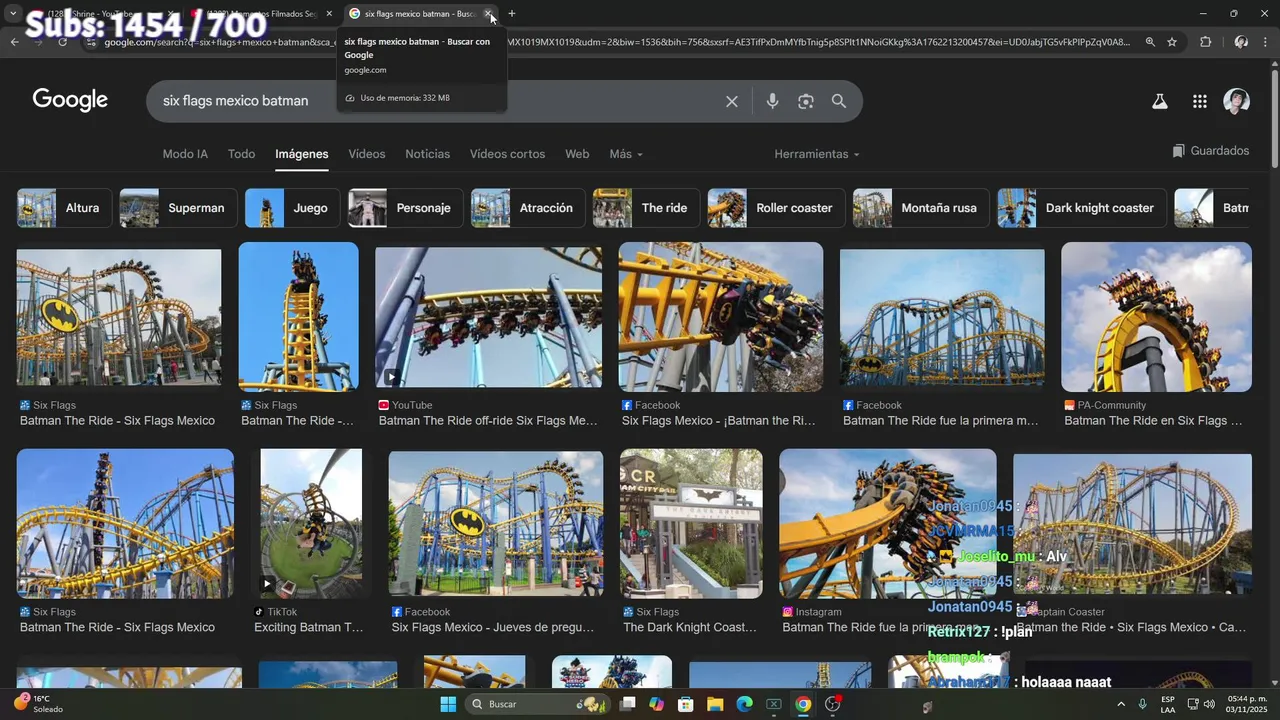The width and height of the screenshot is (1280, 720).
Task: Open a new browser tab
Action: click(512, 14)
